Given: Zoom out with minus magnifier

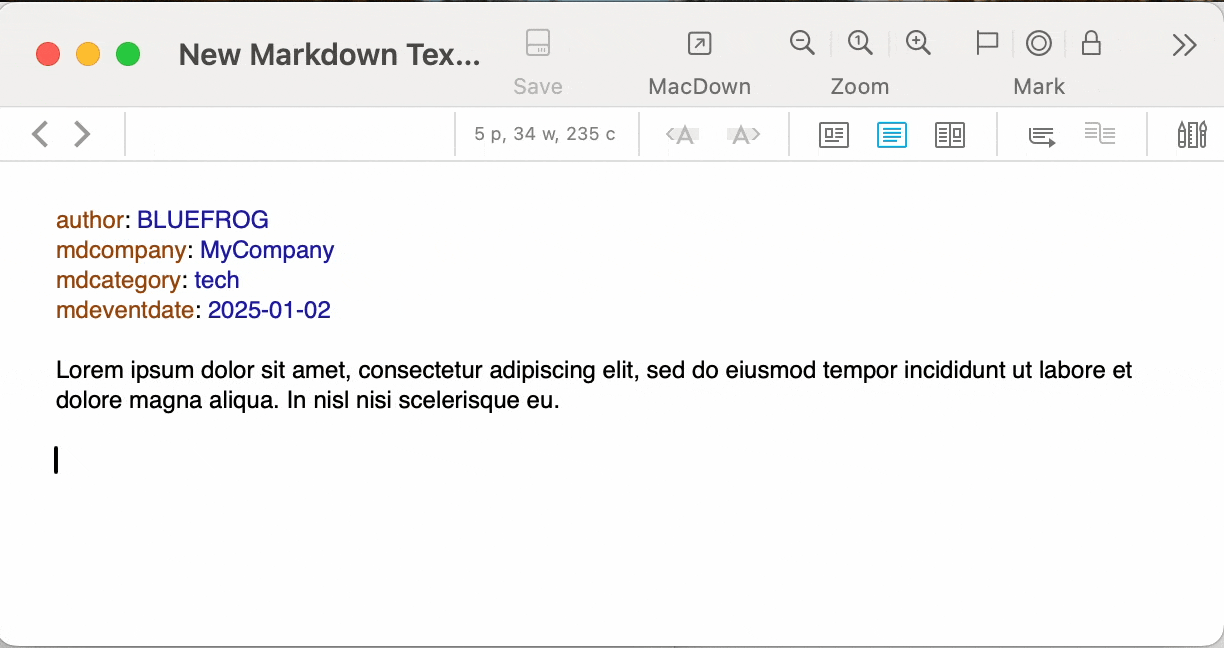Looking at the screenshot, I should tap(802, 43).
